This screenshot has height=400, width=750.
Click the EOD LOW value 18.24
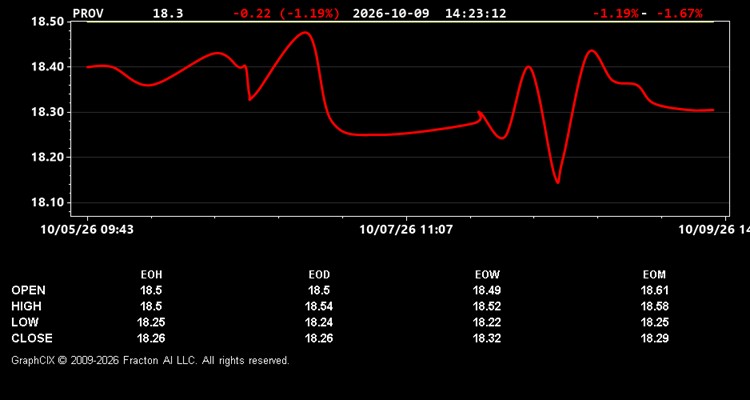319,322
